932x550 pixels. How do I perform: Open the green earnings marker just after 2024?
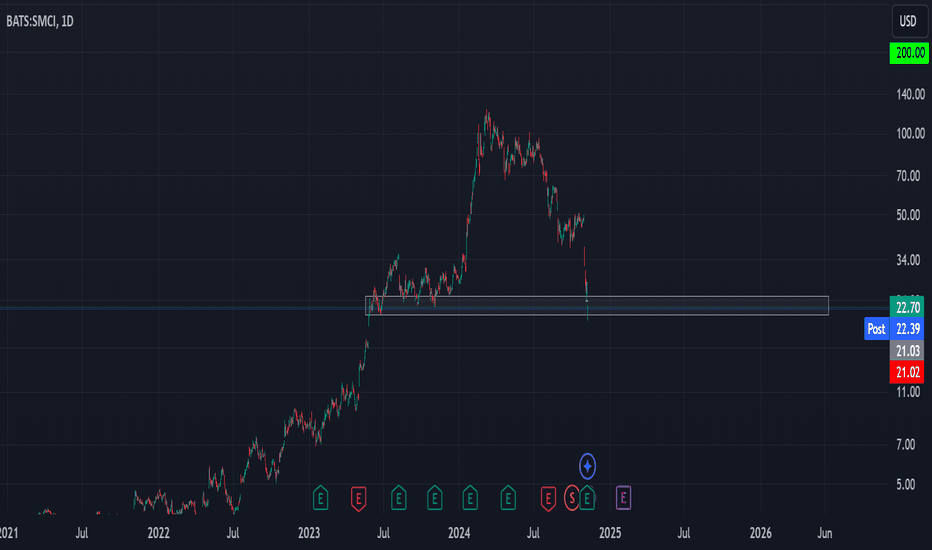click(470, 498)
